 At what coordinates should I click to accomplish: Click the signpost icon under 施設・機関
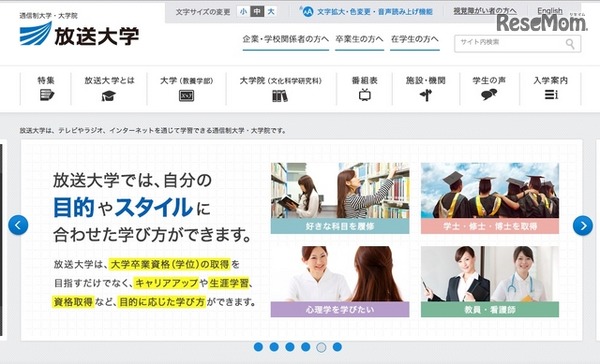coord(426,95)
